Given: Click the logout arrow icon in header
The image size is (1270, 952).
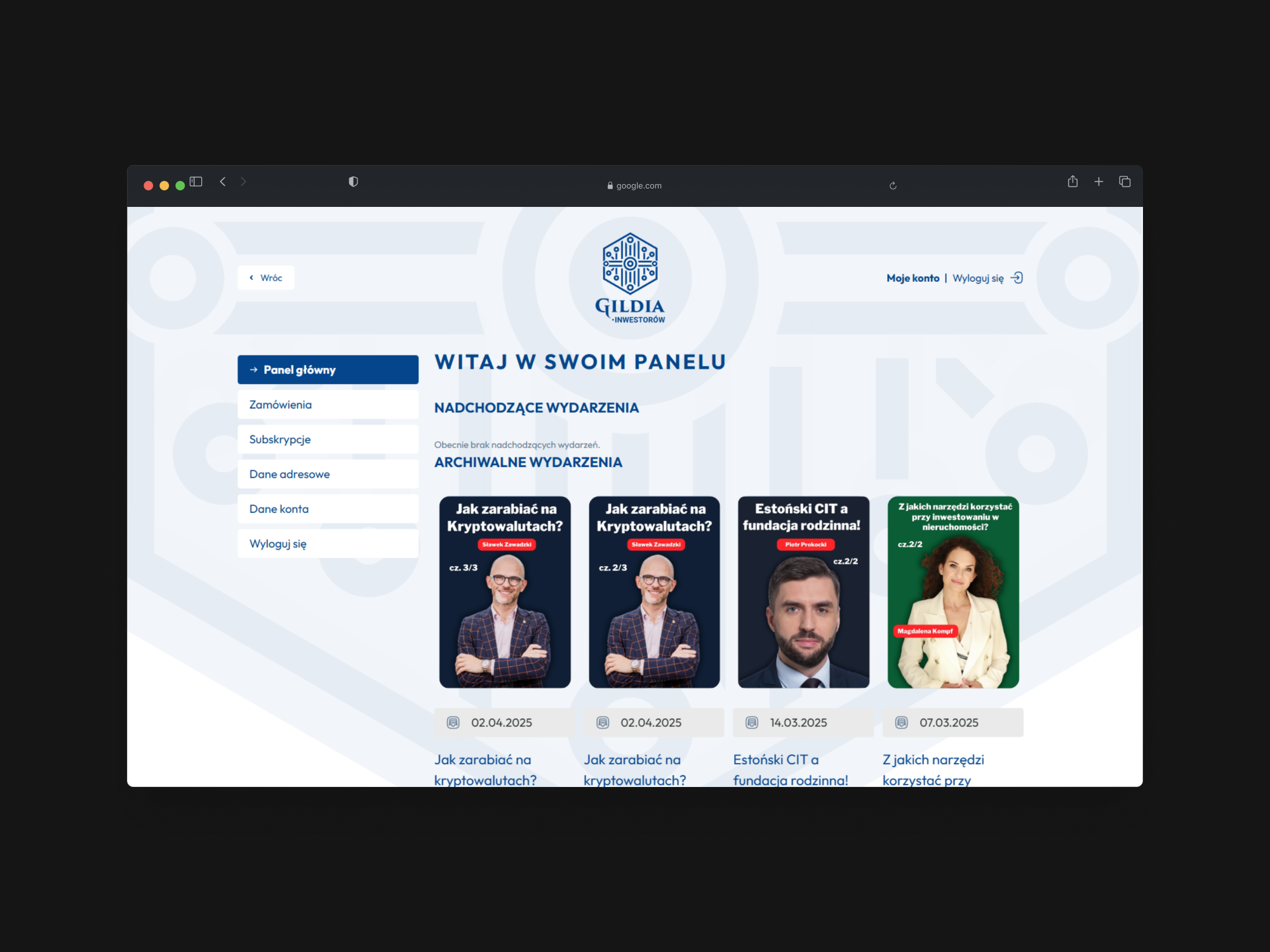Looking at the screenshot, I should point(1017,278).
